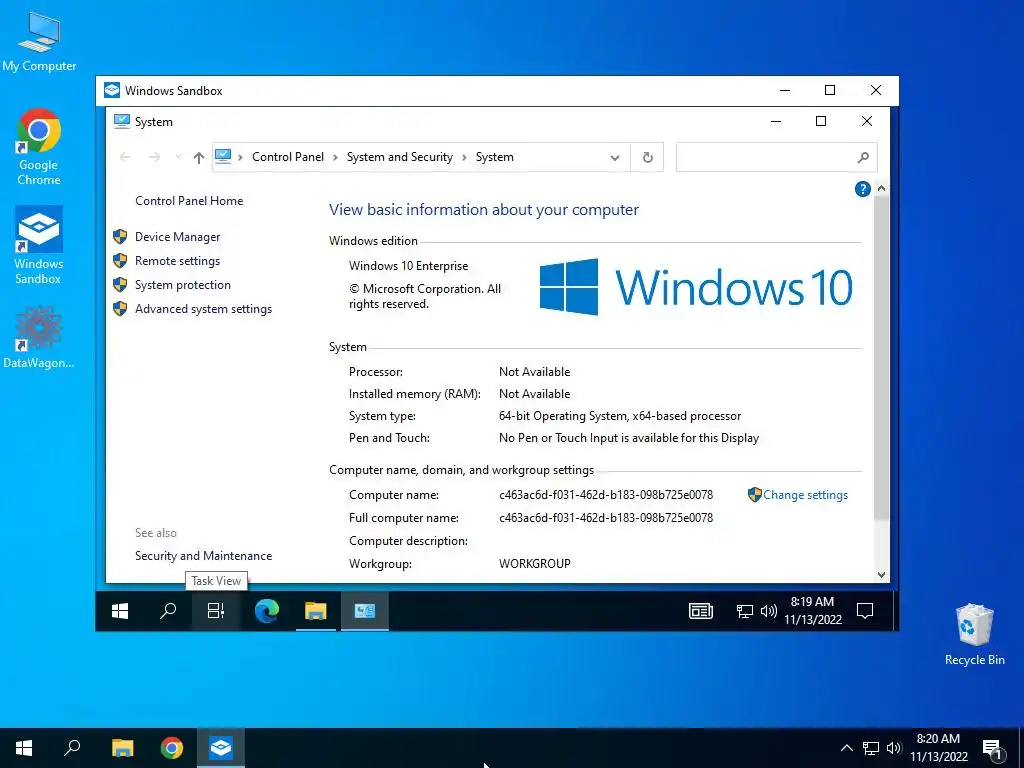The height and width of the screenshot is (768, 1024).
Task: Open Task View in Sandbox taskbar
Action: [x=216, y=611]
